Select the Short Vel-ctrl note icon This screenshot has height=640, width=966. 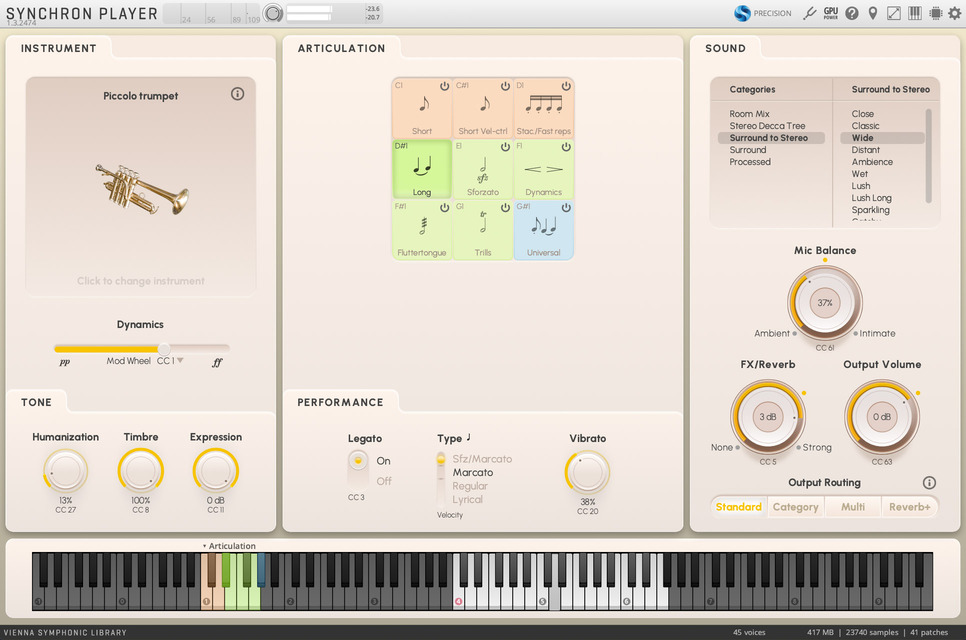pyautogui.click(x=485, y=103)
